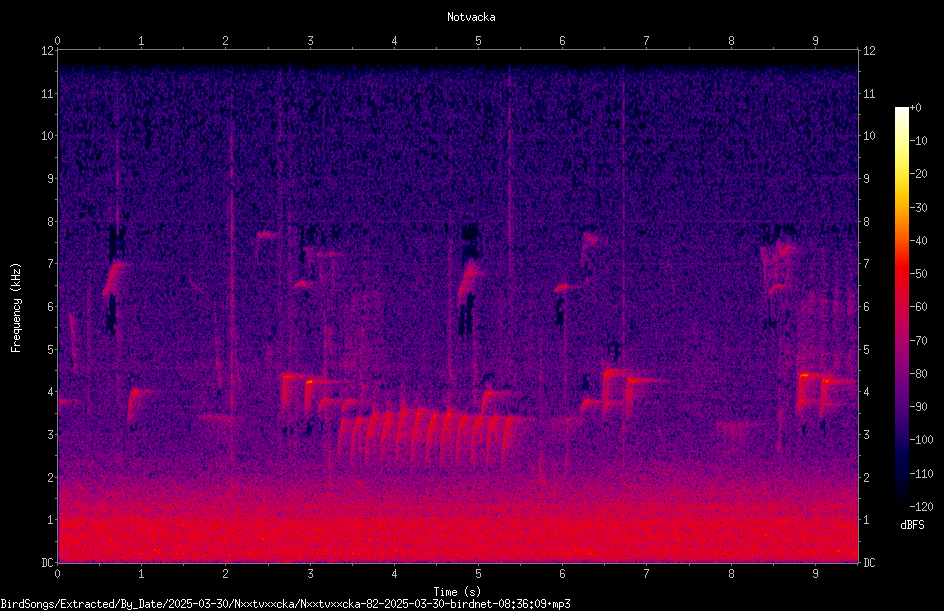Click the color scale gradient bar
Image resolution: width=944 pixels, height=611 pixels.
901,307
